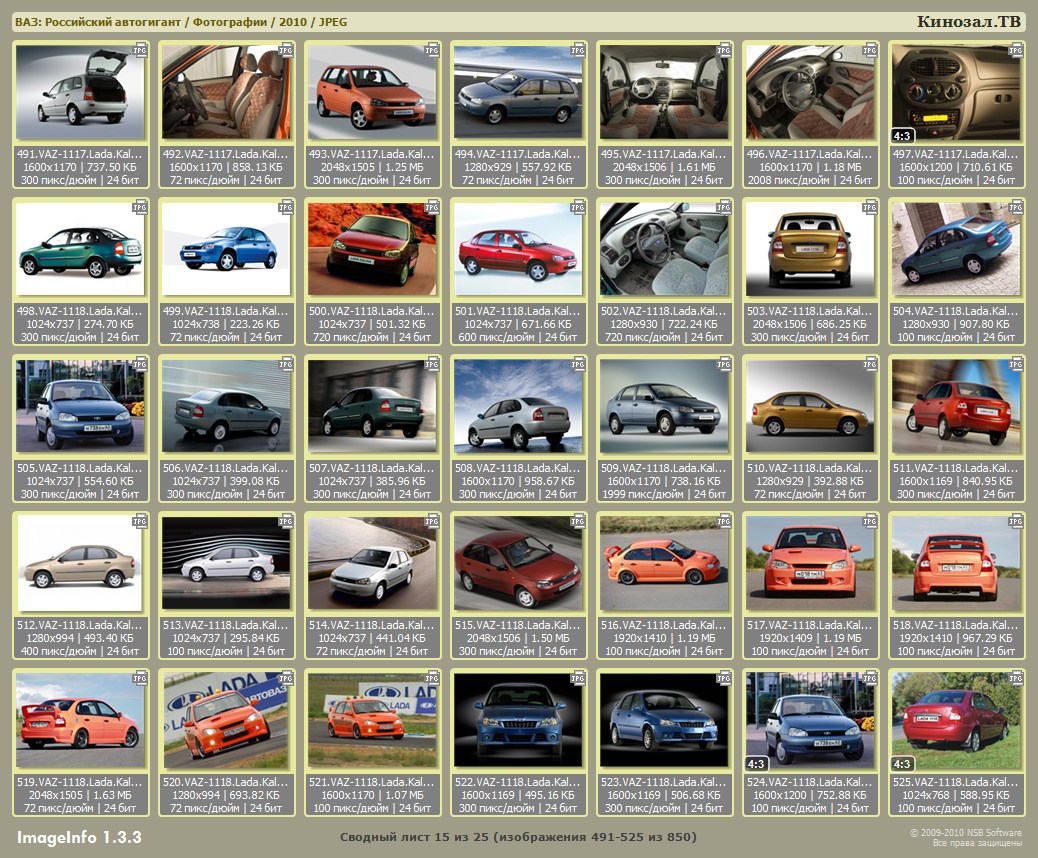Screen dimensions: 1038x858
Task: Click the ImageInfo 1.3.3 label
Action: click(x=79, y=836)
